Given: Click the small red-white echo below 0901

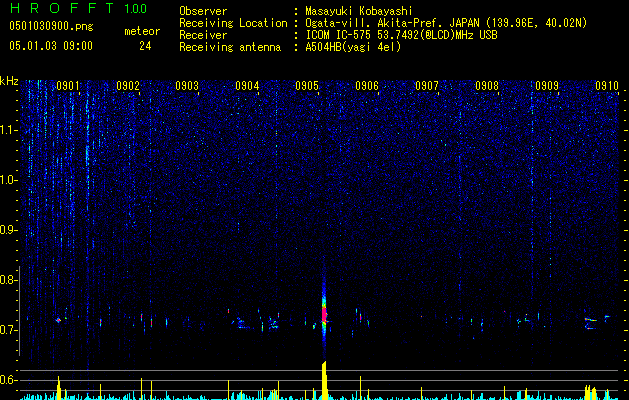Looking at the screenshot, I should (58, 320).
